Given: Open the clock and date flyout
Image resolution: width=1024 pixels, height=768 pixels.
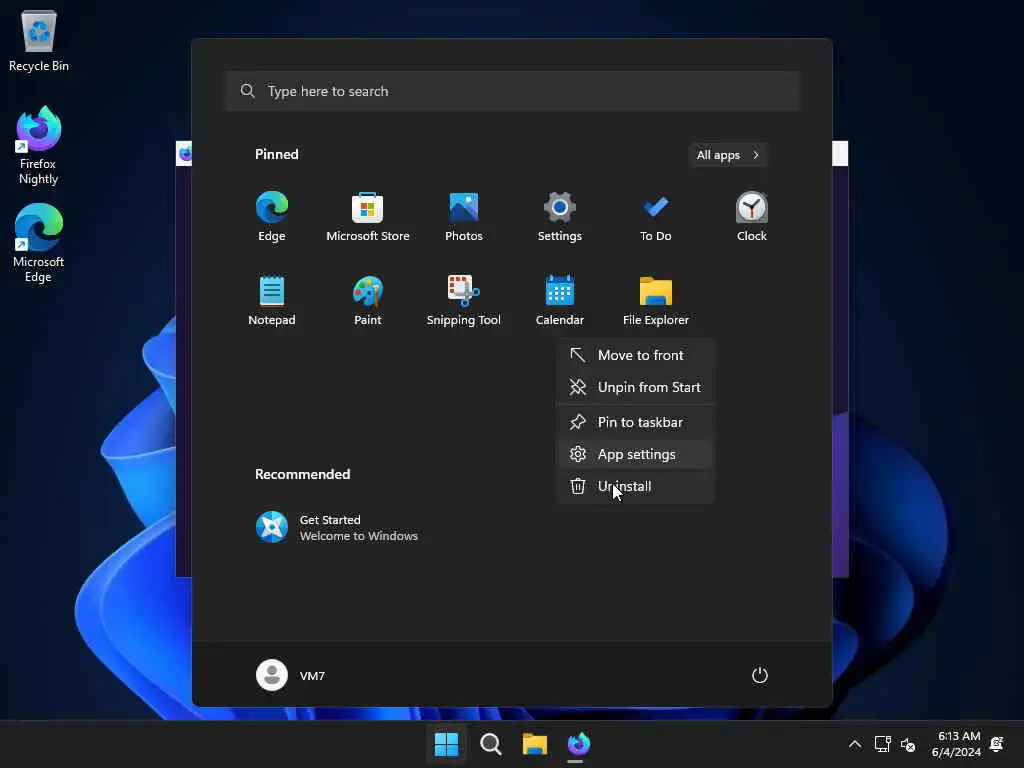Looking at the screenshot, I should click(x=956, y=744).
